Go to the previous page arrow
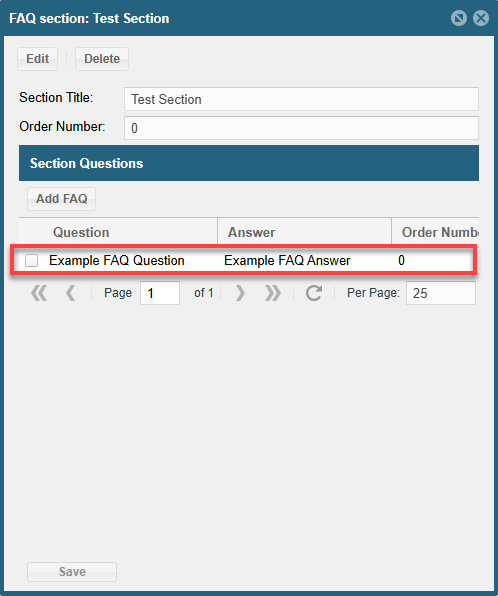 click(70, 293)
